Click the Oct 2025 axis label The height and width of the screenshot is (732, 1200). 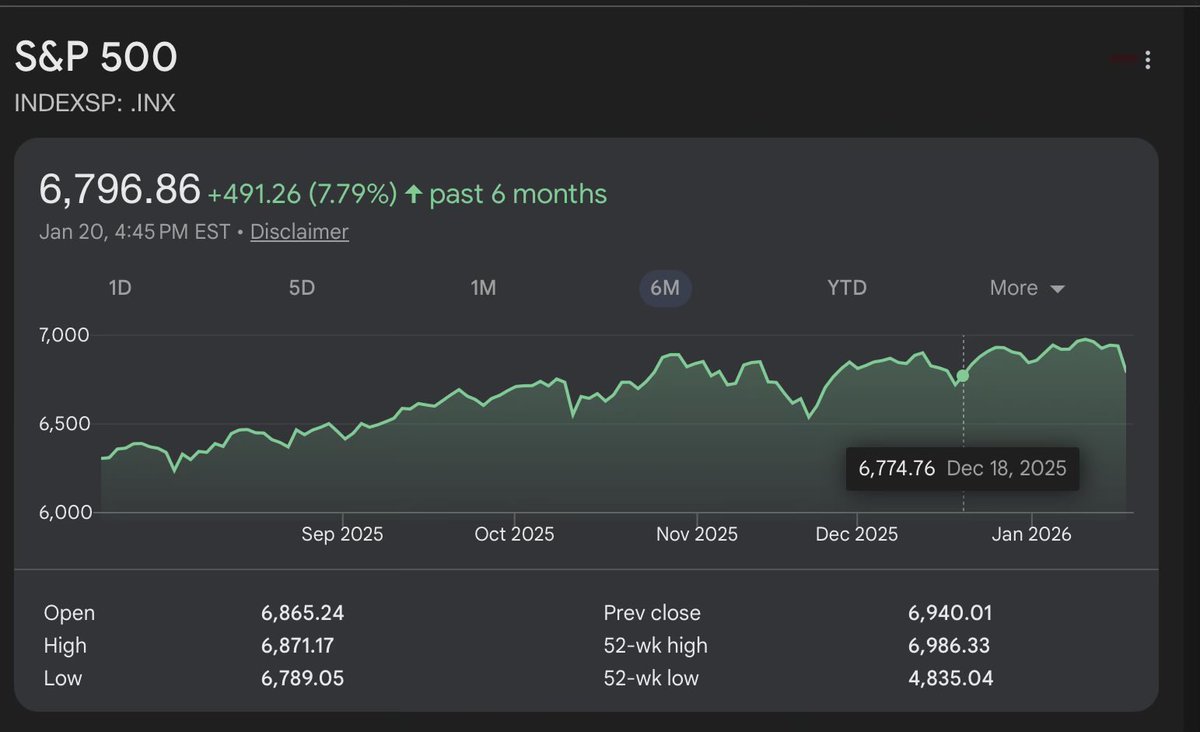pos(514,535)
